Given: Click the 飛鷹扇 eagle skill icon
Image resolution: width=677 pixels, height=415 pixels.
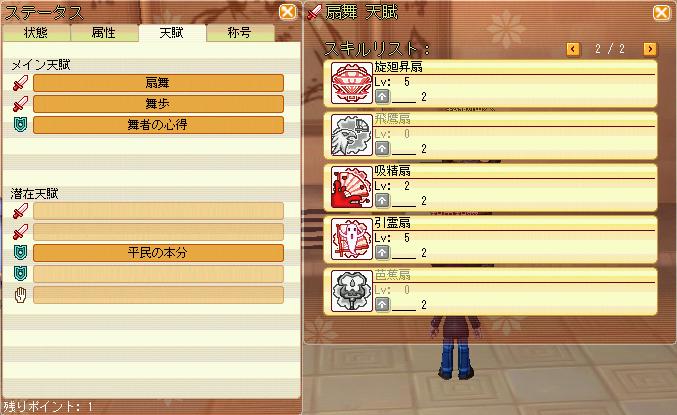Looking at the screenshot, I should click(351, 135).
